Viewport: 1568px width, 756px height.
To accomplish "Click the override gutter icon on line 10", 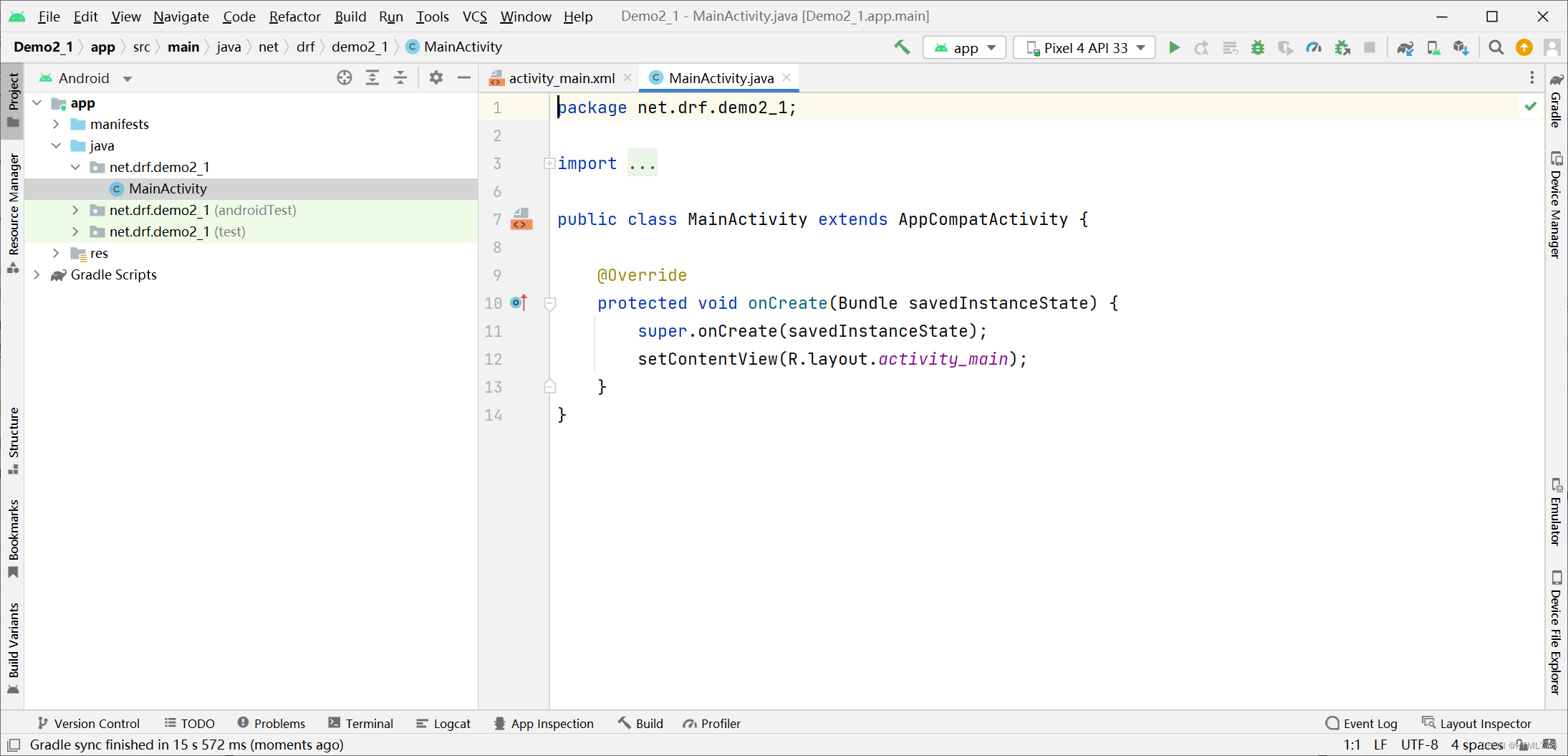I will click(519, 302).
